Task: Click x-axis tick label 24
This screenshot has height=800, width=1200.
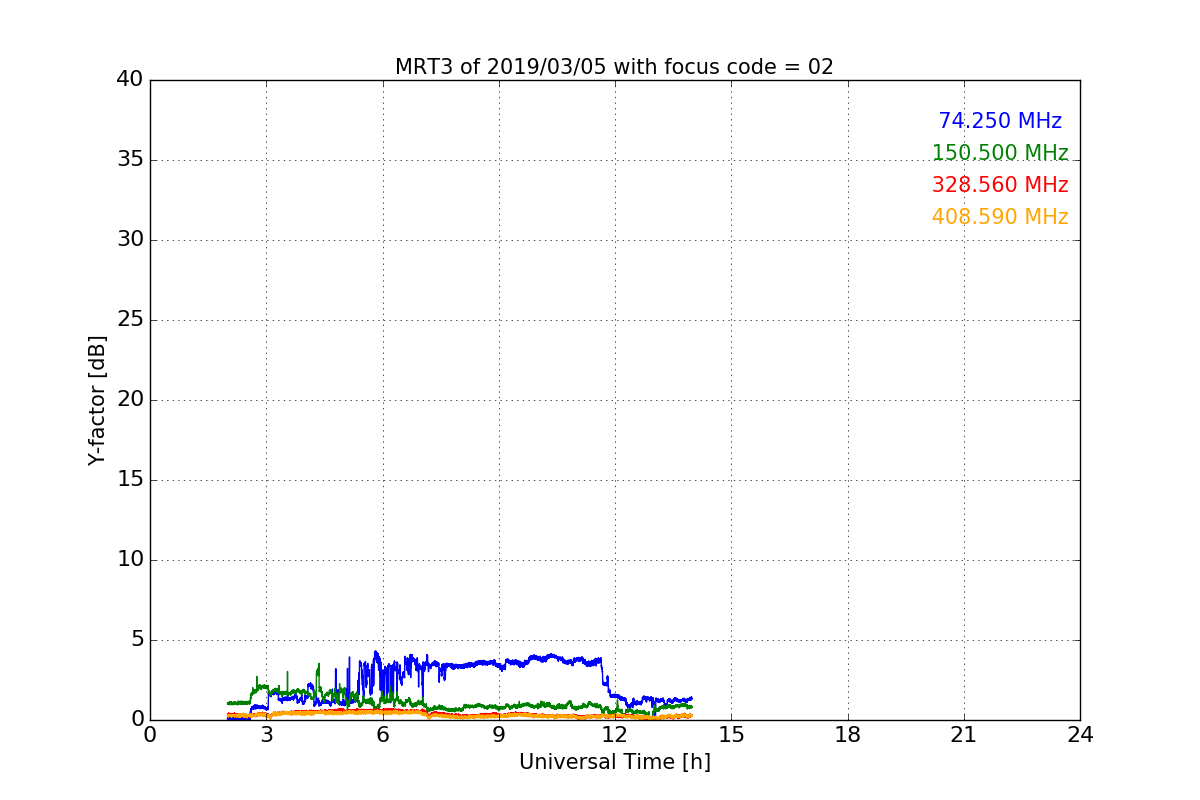Action: (1080, 735)
